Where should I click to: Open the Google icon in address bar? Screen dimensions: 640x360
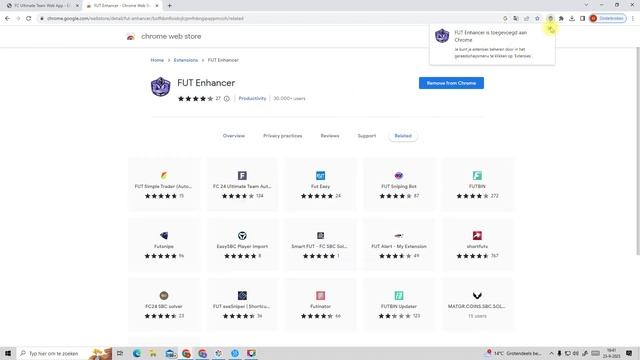(505, 18)
